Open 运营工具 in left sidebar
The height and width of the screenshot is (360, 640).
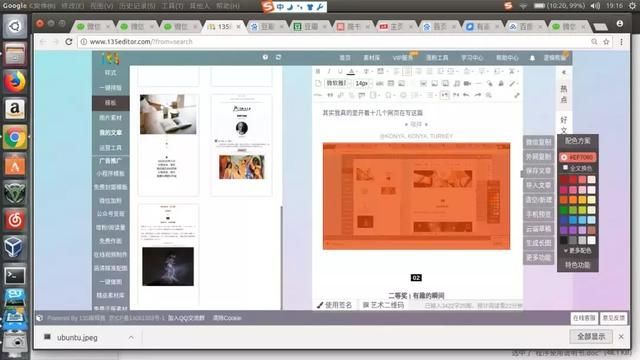click(111, 148)
